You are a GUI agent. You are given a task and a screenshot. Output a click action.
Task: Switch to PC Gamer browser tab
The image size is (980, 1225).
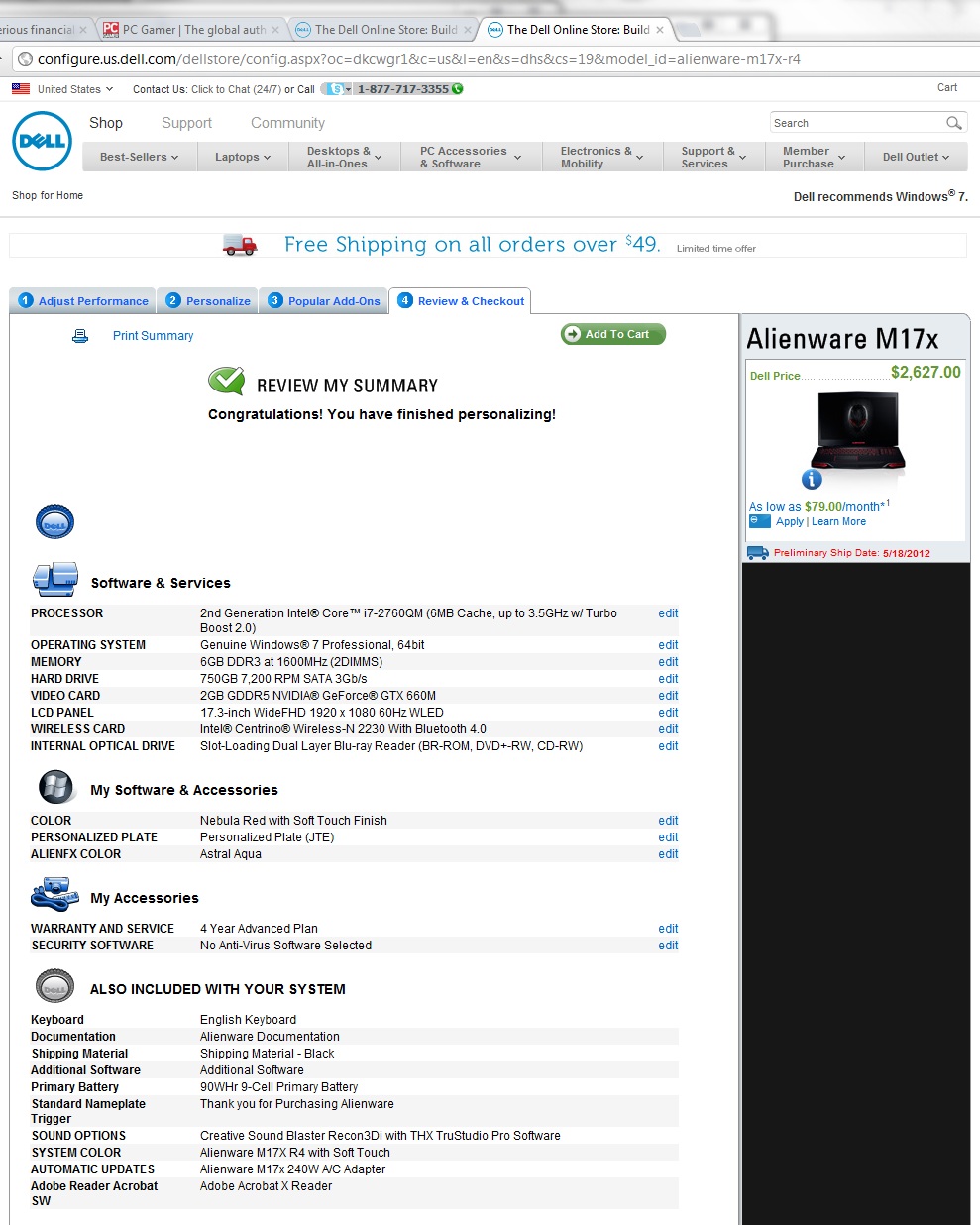pos(192,30)
